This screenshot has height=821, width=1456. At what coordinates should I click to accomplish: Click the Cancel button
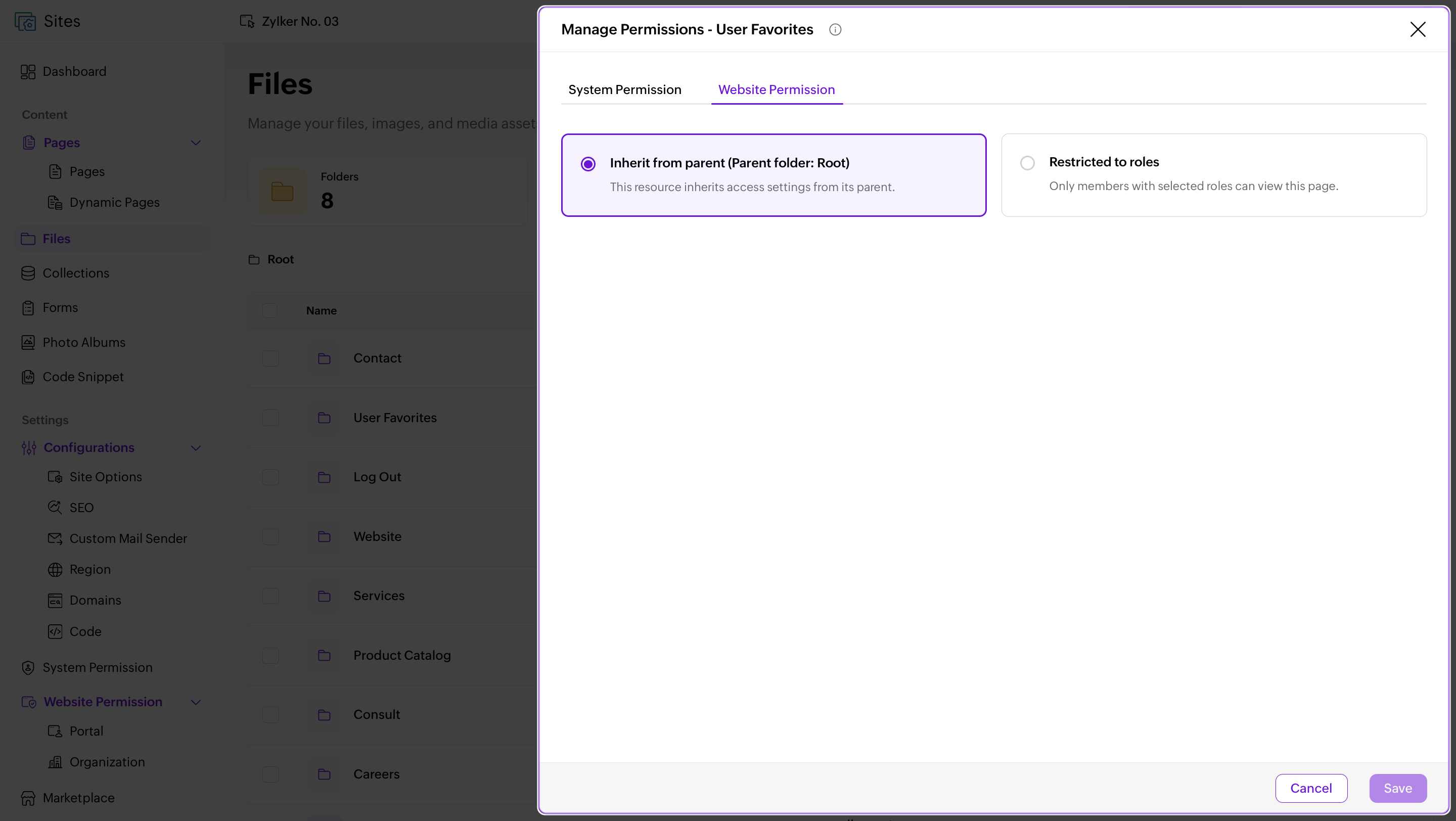1311,788
